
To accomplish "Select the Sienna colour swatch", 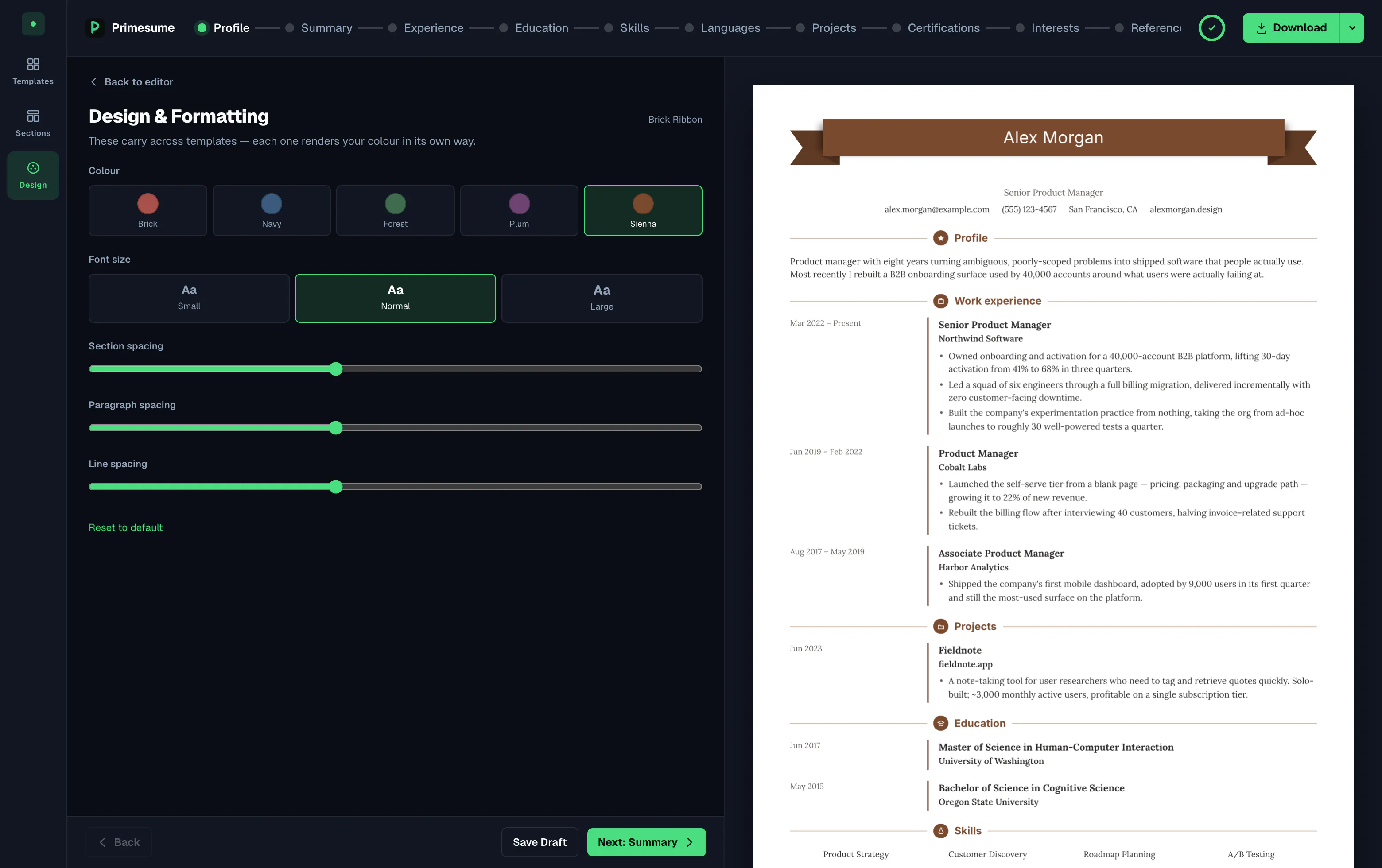I will tap(643, 210).
